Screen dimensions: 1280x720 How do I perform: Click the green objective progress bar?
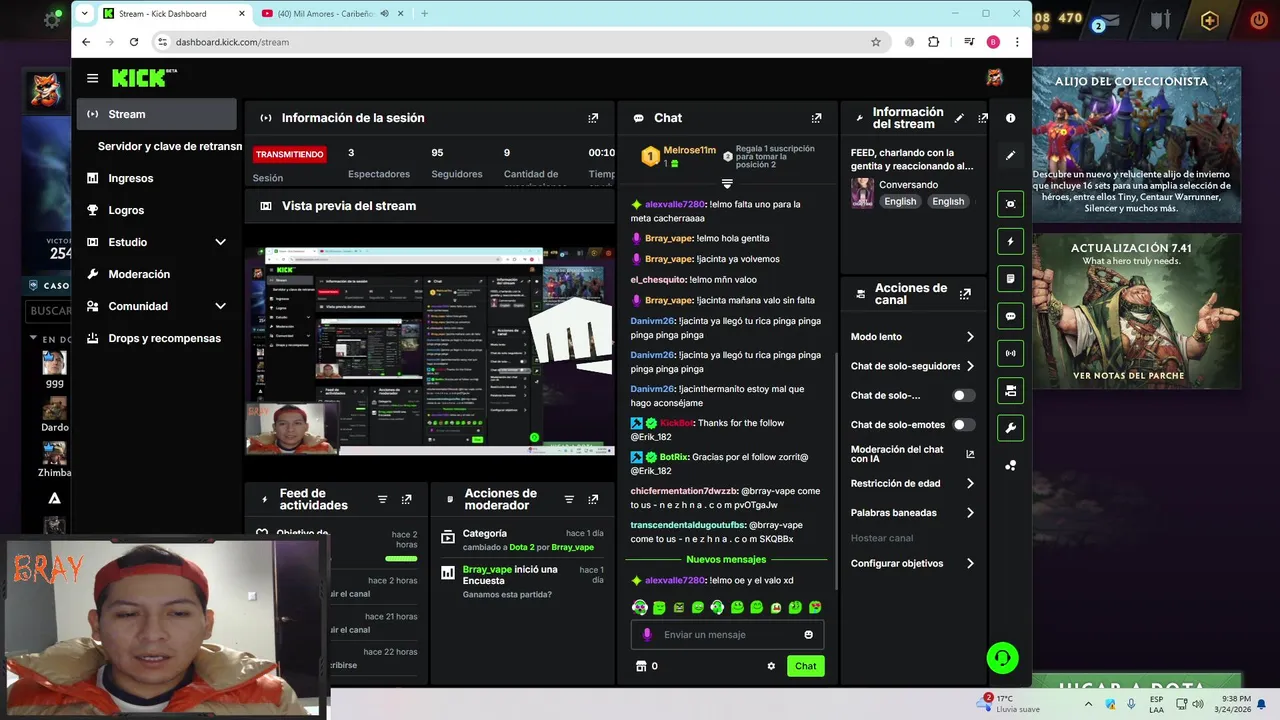coord(401,559)
